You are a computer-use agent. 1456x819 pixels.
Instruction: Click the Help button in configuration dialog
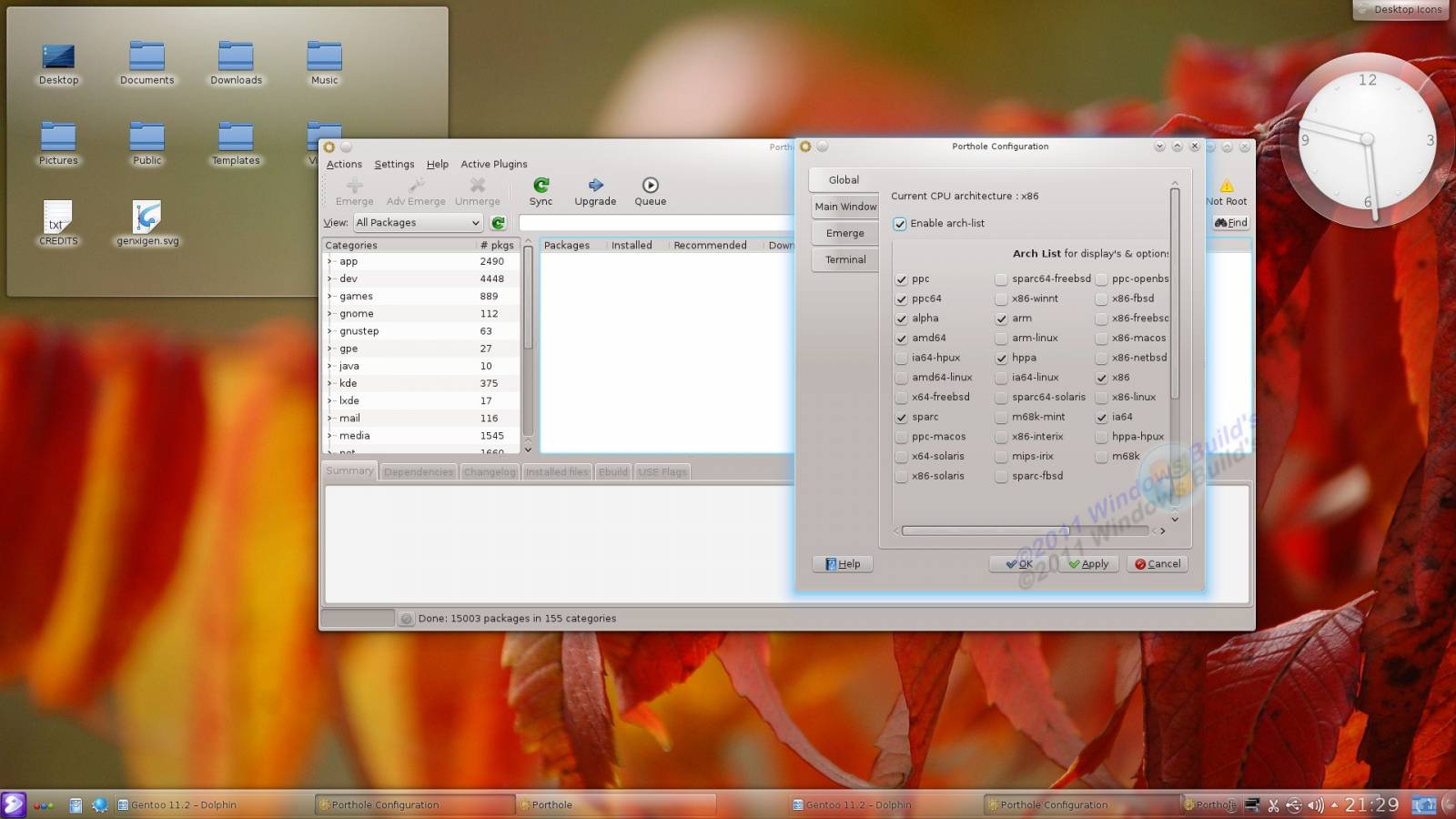point(843,564)
